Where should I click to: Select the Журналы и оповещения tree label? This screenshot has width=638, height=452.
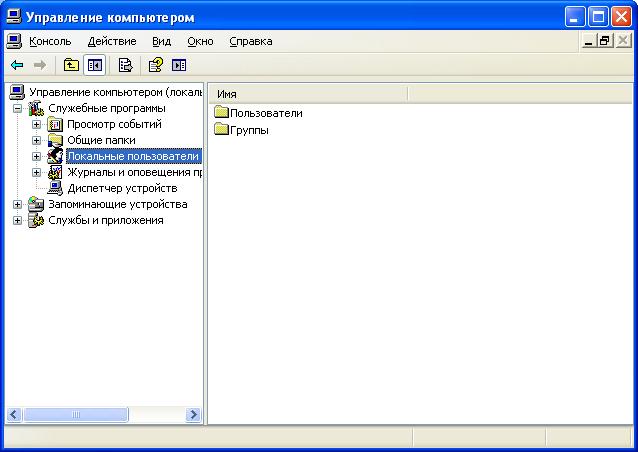(x=135, y=172)
